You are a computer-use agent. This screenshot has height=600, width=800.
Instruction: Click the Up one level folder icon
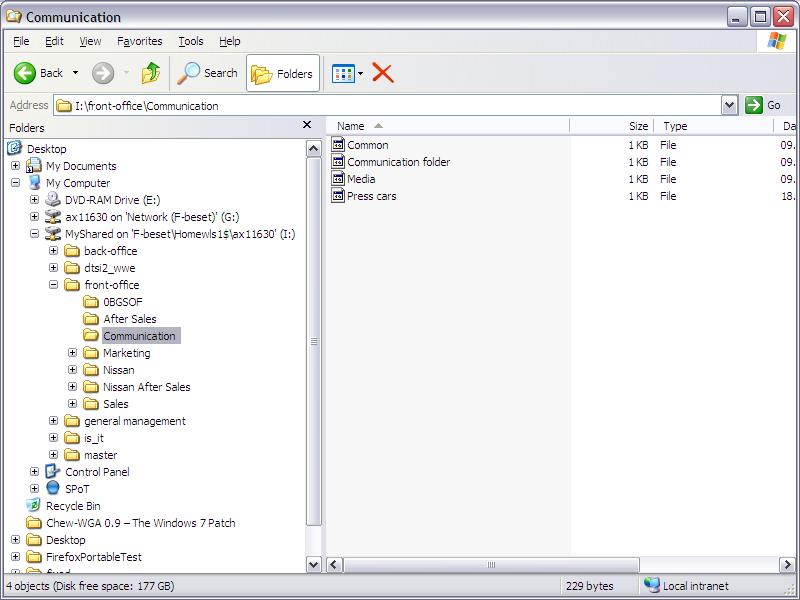(151, 73)
